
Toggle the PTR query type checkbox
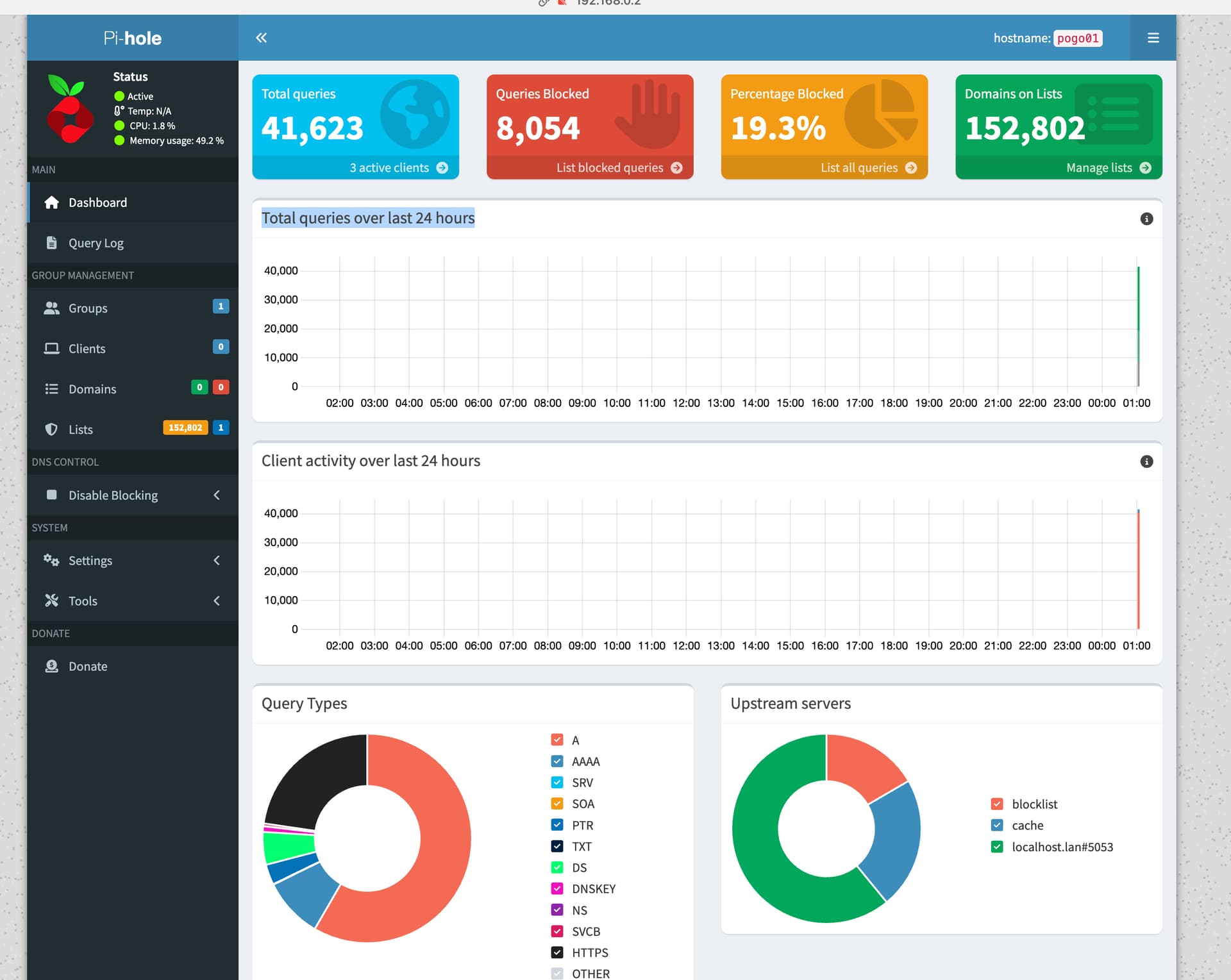click(x=557, y=825)
